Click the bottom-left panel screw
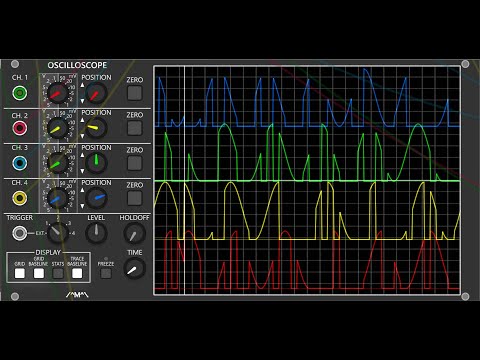Image resolution: width=480 pixels, height=360 pixels. (15, 296)
